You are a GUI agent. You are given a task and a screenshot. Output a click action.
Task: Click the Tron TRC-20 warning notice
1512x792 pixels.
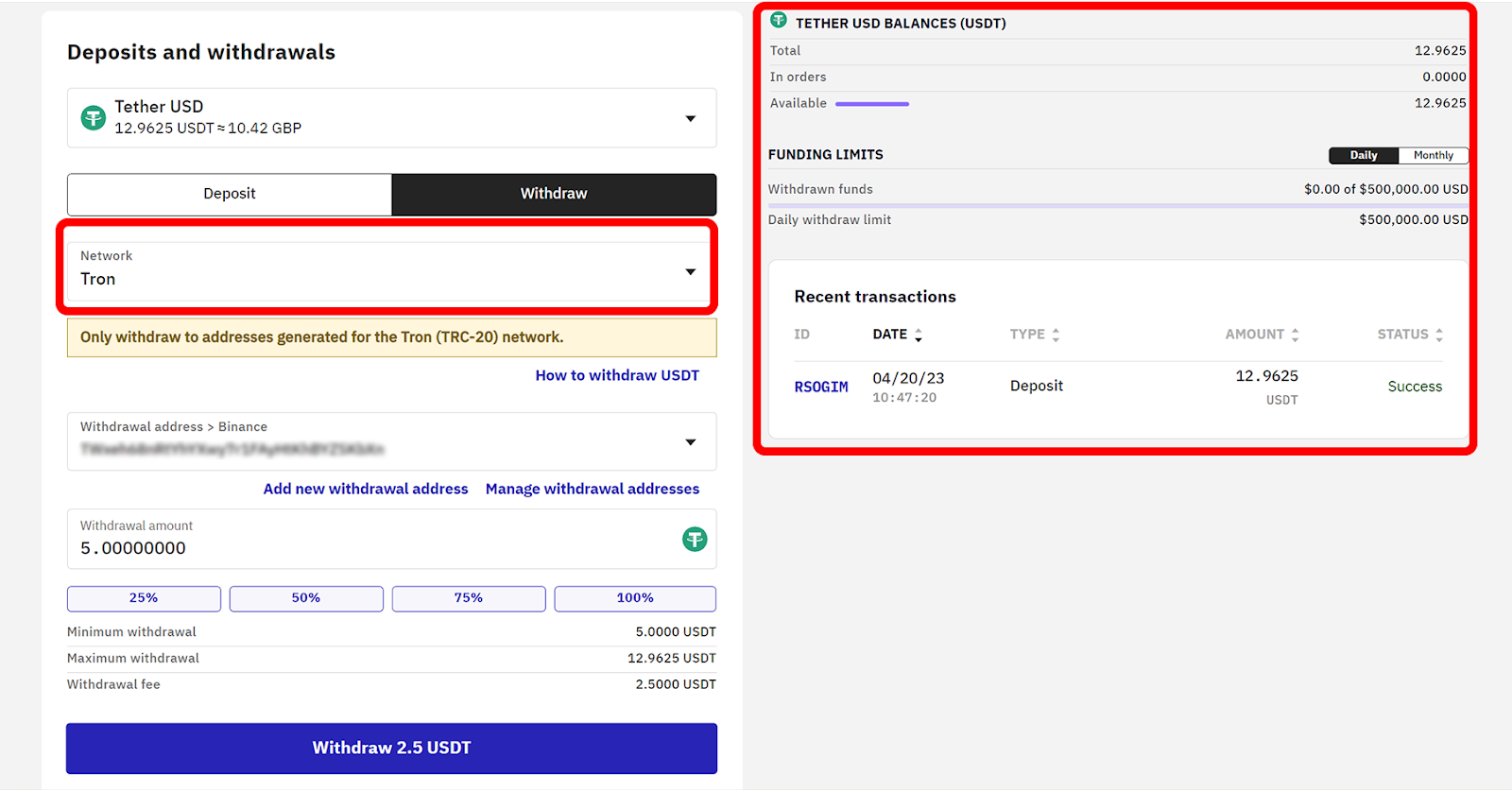(x=391, y=337)
